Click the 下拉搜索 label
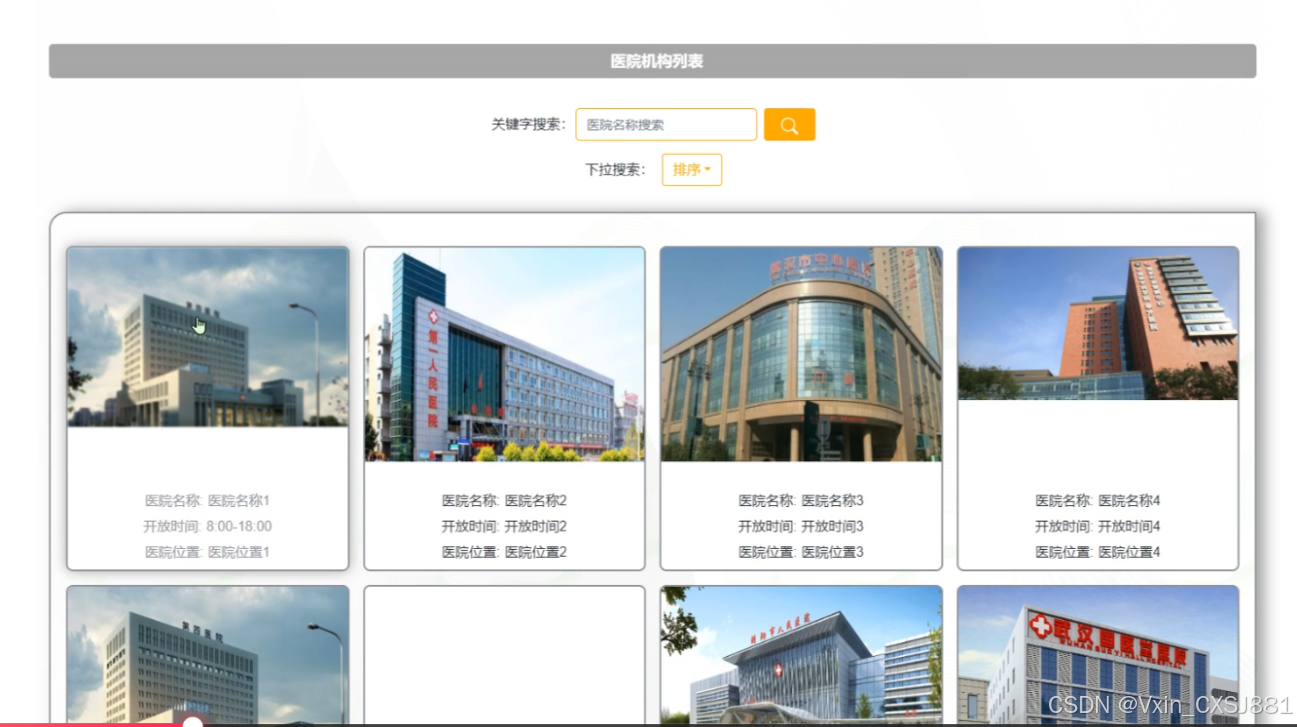 point(616,170)
